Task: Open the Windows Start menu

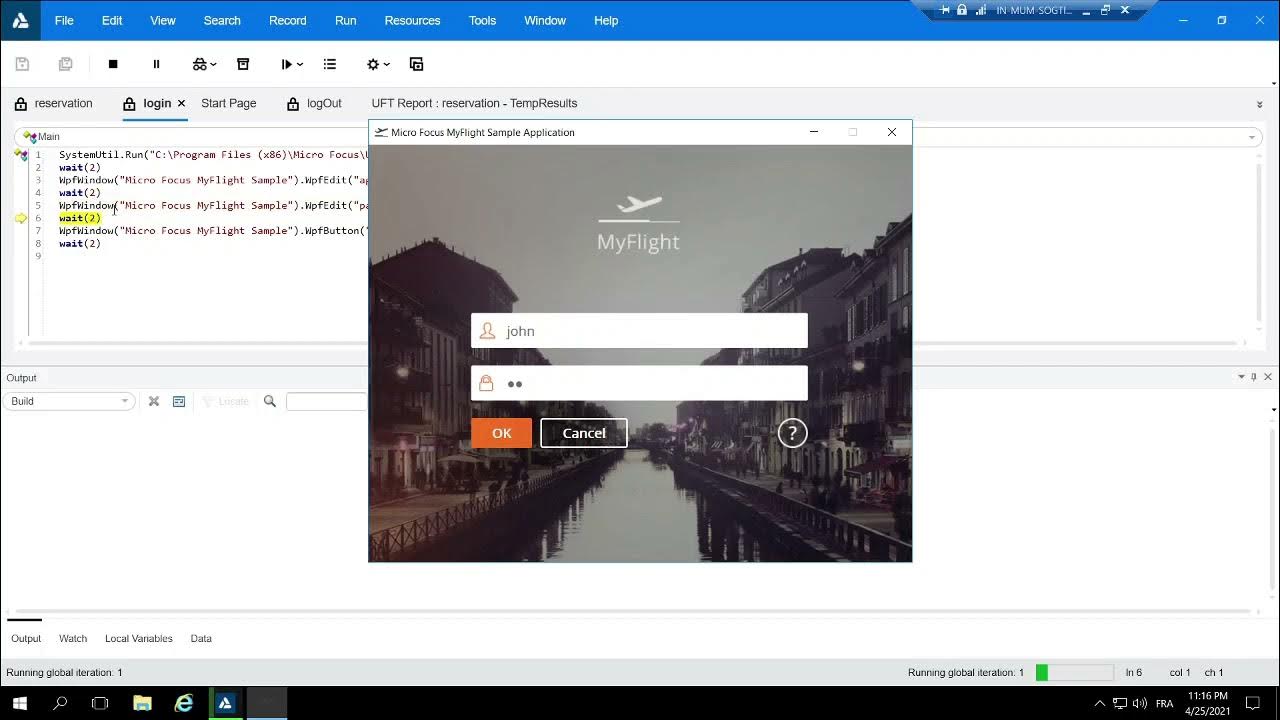Action: (19, 703)
